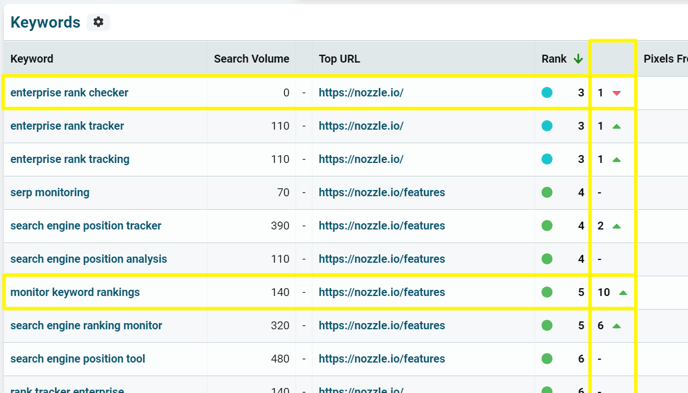Open keyword 'search engine ranking monitor'
Viewport: 688px width, 393px height.
(x=86, y=325)
